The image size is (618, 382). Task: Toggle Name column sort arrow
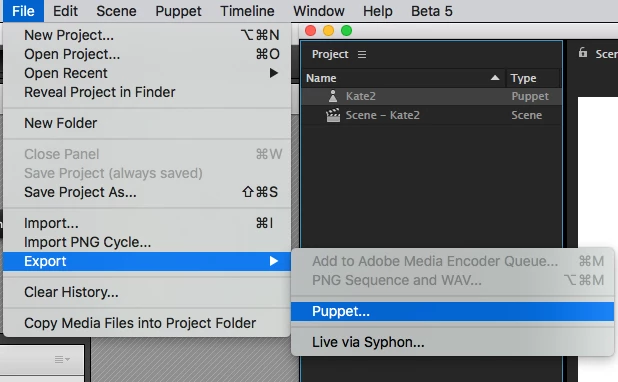click(x=495, y=78)
